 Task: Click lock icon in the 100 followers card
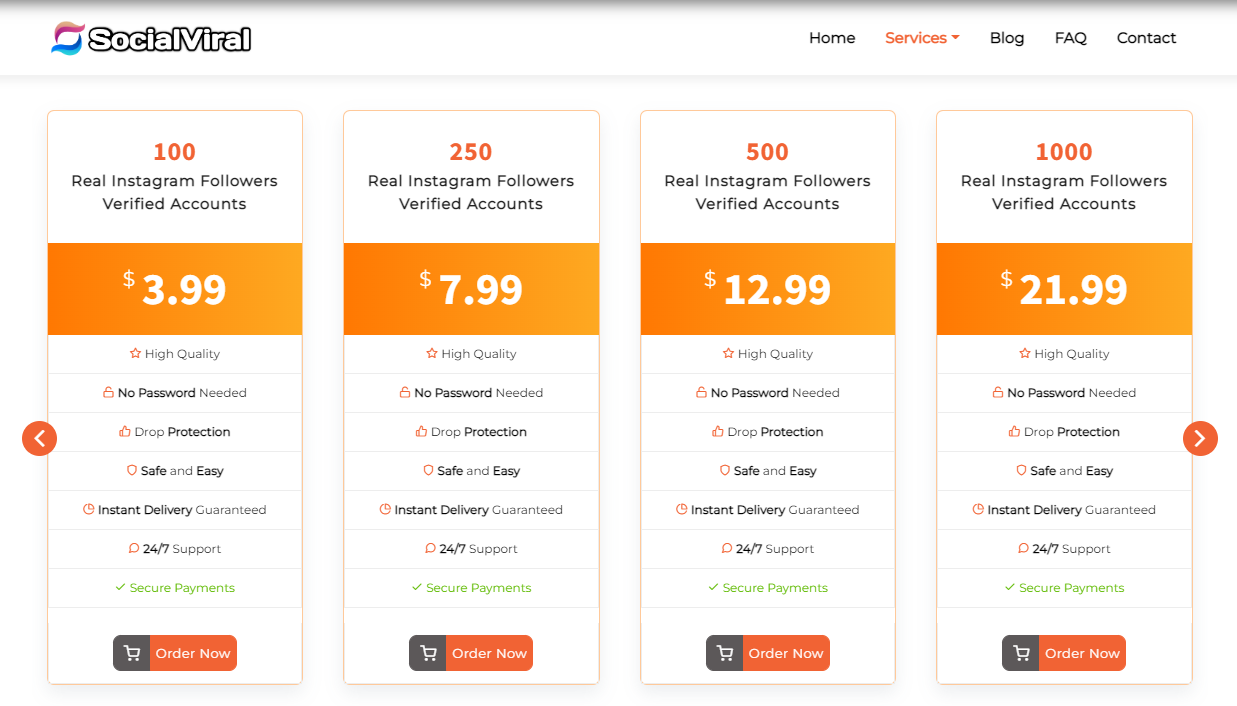(x=108, y=392)
